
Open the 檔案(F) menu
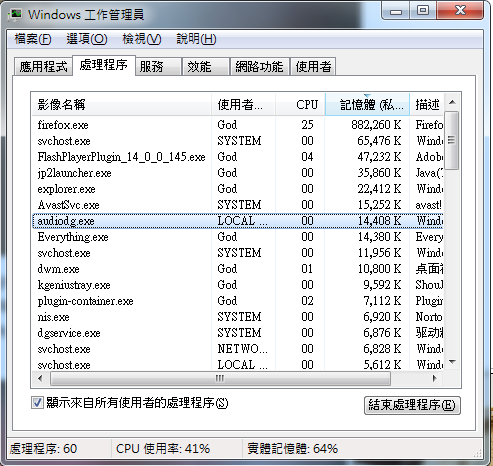[x=33, y=39]
